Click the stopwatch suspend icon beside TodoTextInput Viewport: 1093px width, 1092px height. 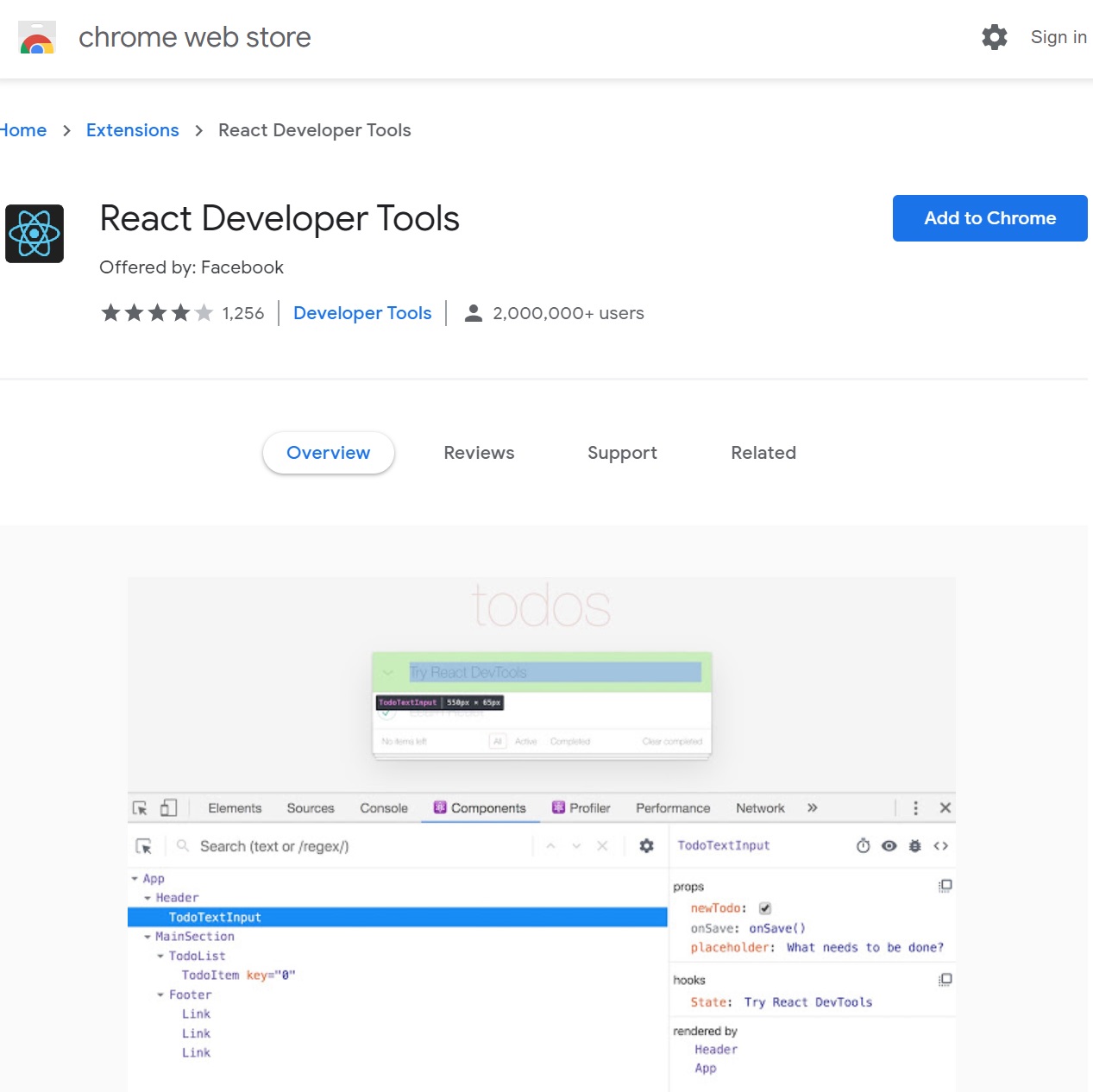click(863, 846)
